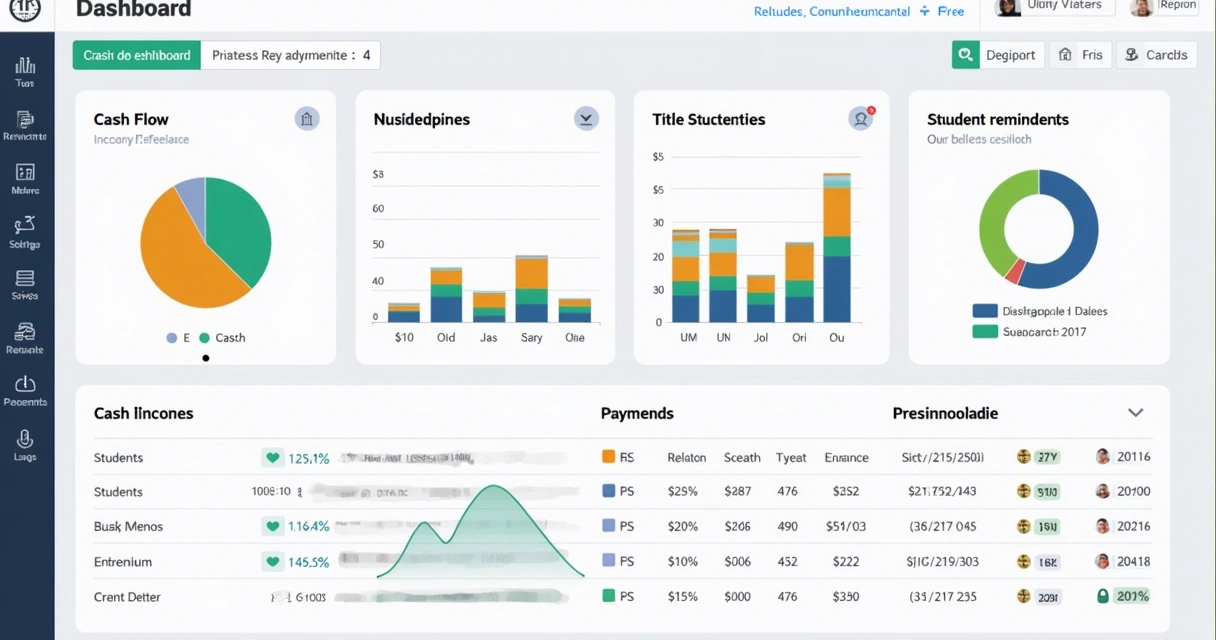Viewport: 1216px width, 640px height.
Task: Select the Saves icon in the sidebar
Action: 27,281
